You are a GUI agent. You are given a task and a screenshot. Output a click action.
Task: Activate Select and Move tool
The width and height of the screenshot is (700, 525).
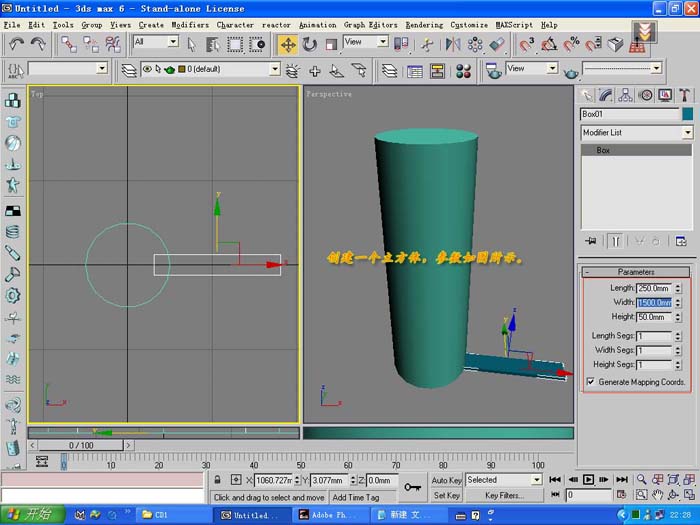(x=288, y=45)
